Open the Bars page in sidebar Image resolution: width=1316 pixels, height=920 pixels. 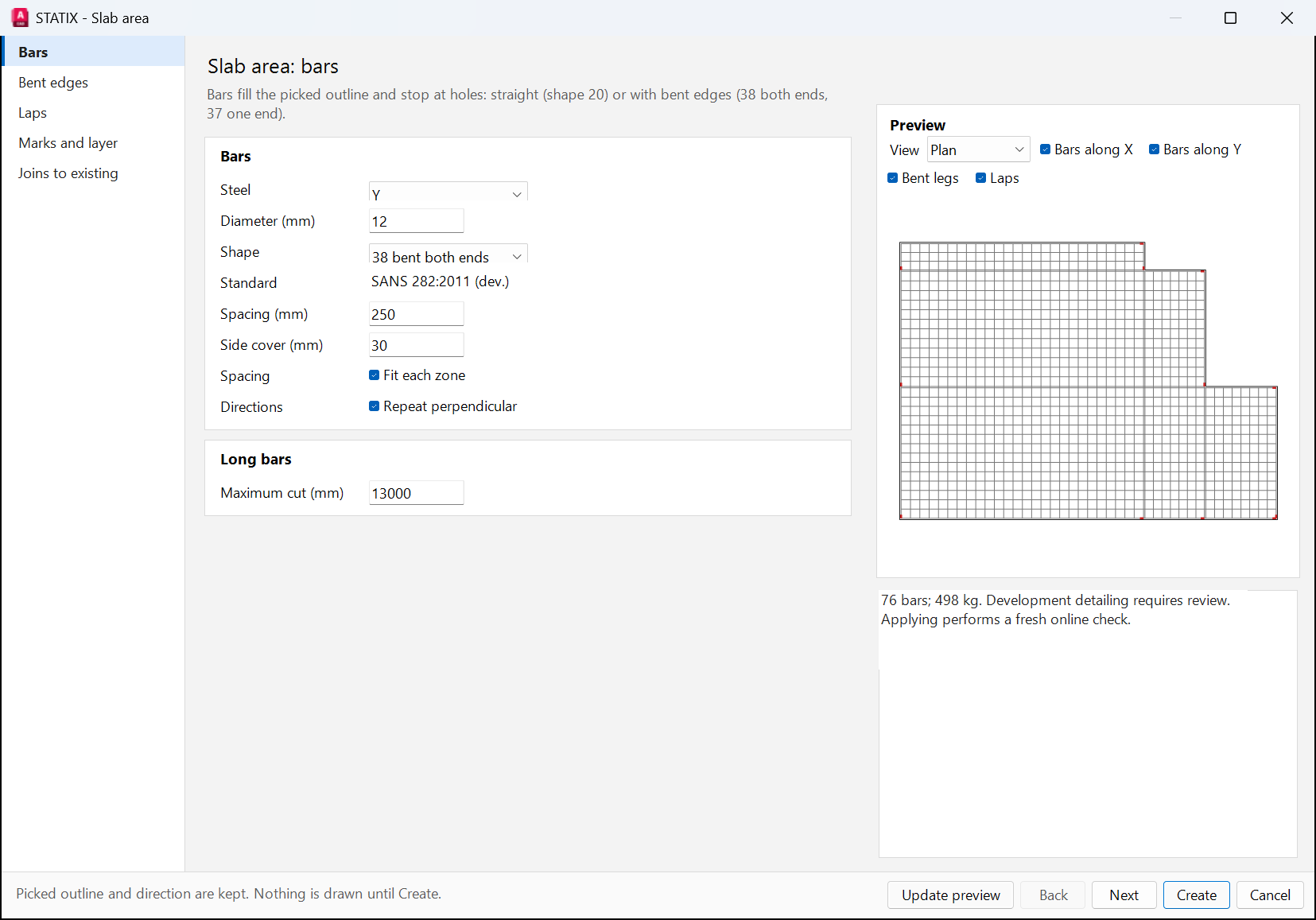coord(93,52)
